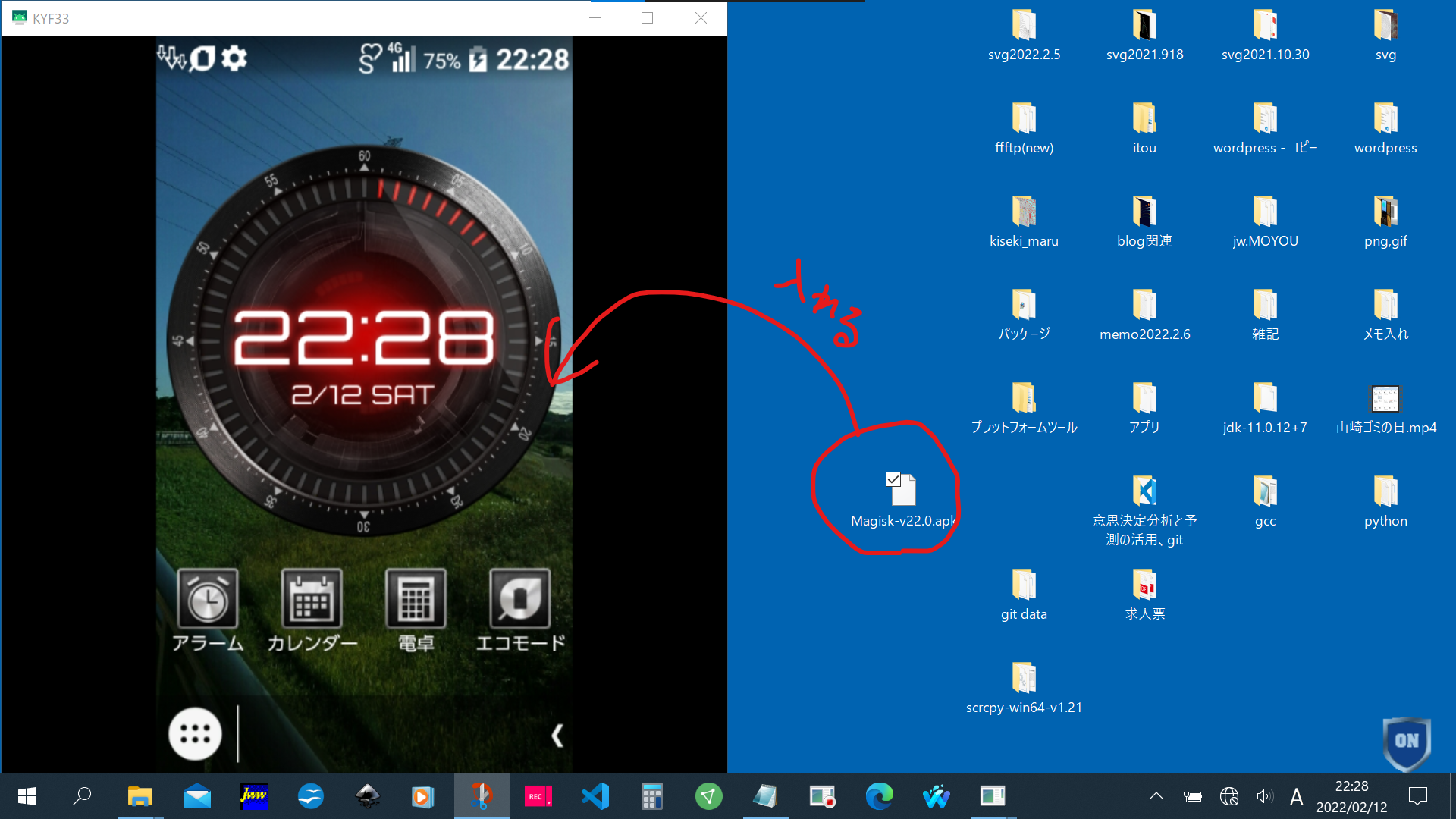Click the Visual Studio Code taskbar icon
The width and height of the screenshot is (1456, 819).
tap(595, 796)
